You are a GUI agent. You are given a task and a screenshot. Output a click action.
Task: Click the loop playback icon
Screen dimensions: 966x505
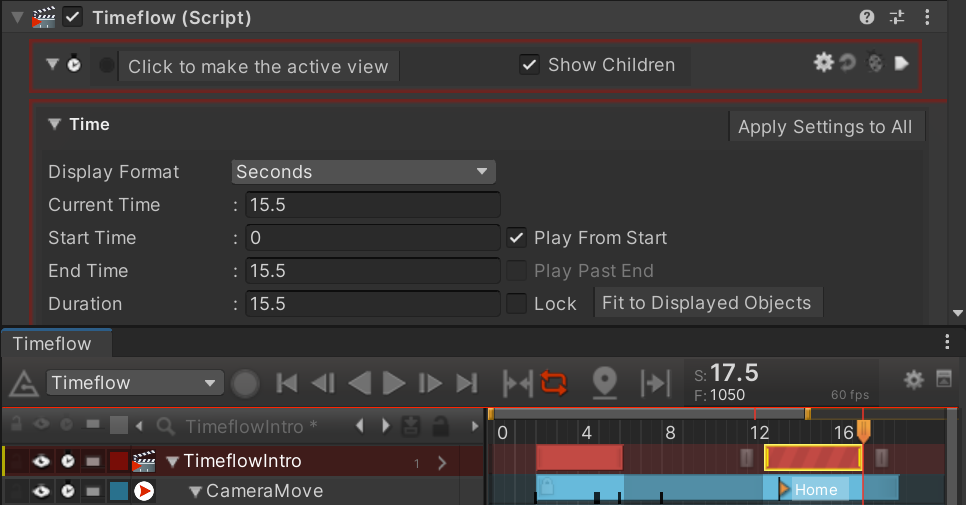coord(554,382)
